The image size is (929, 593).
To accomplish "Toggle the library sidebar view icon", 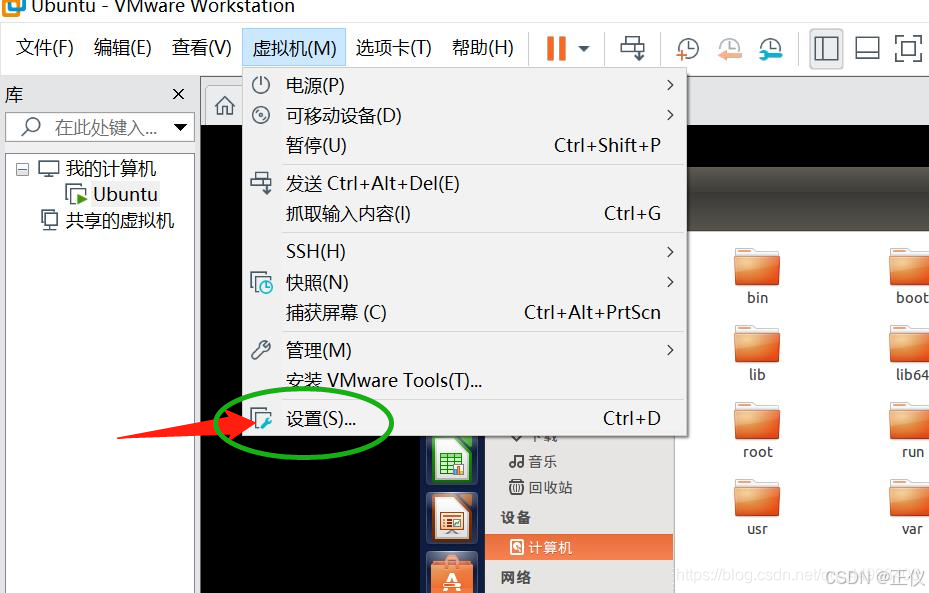I will click(x=826, y=49).
